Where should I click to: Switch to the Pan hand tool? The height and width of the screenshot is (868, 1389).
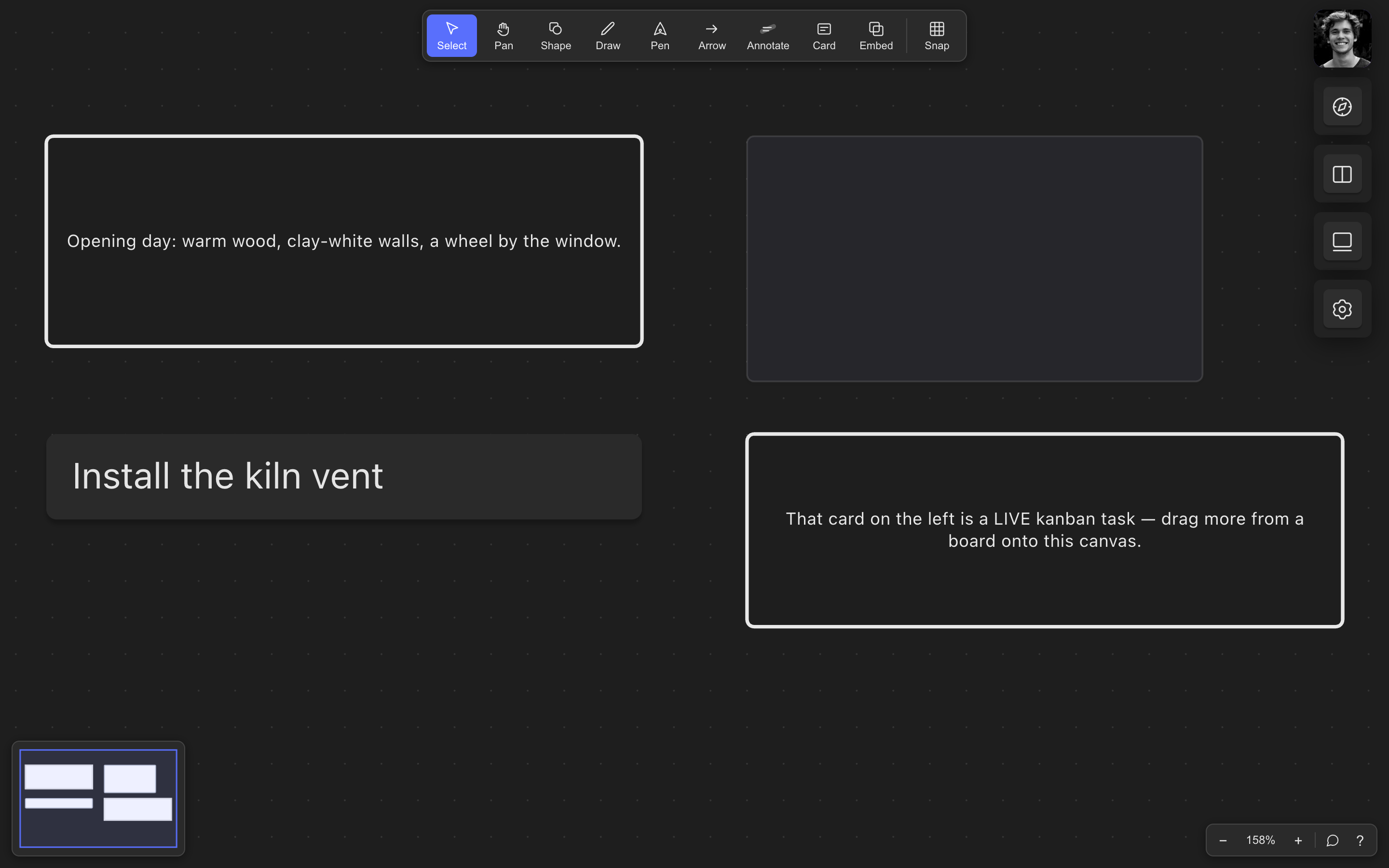tap(504, 36)
